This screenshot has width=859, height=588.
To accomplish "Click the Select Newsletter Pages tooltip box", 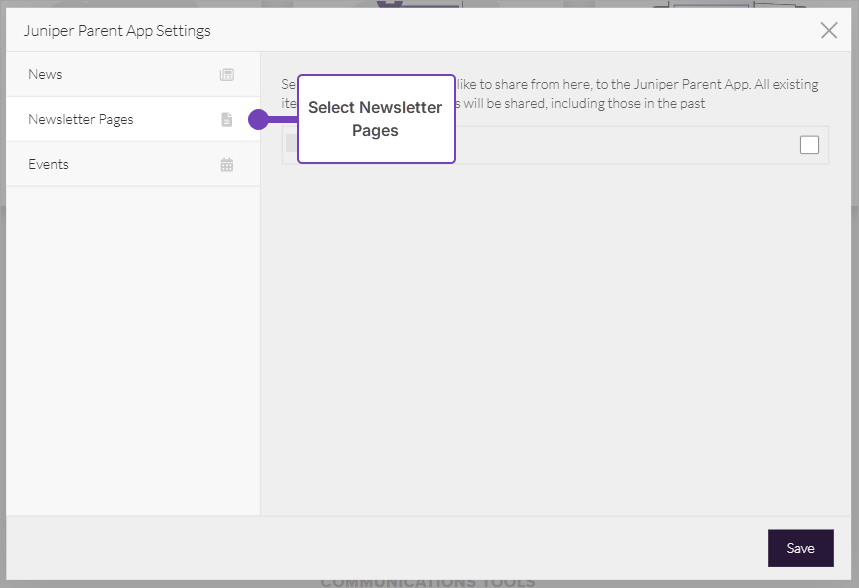I will tap(376, 119).
